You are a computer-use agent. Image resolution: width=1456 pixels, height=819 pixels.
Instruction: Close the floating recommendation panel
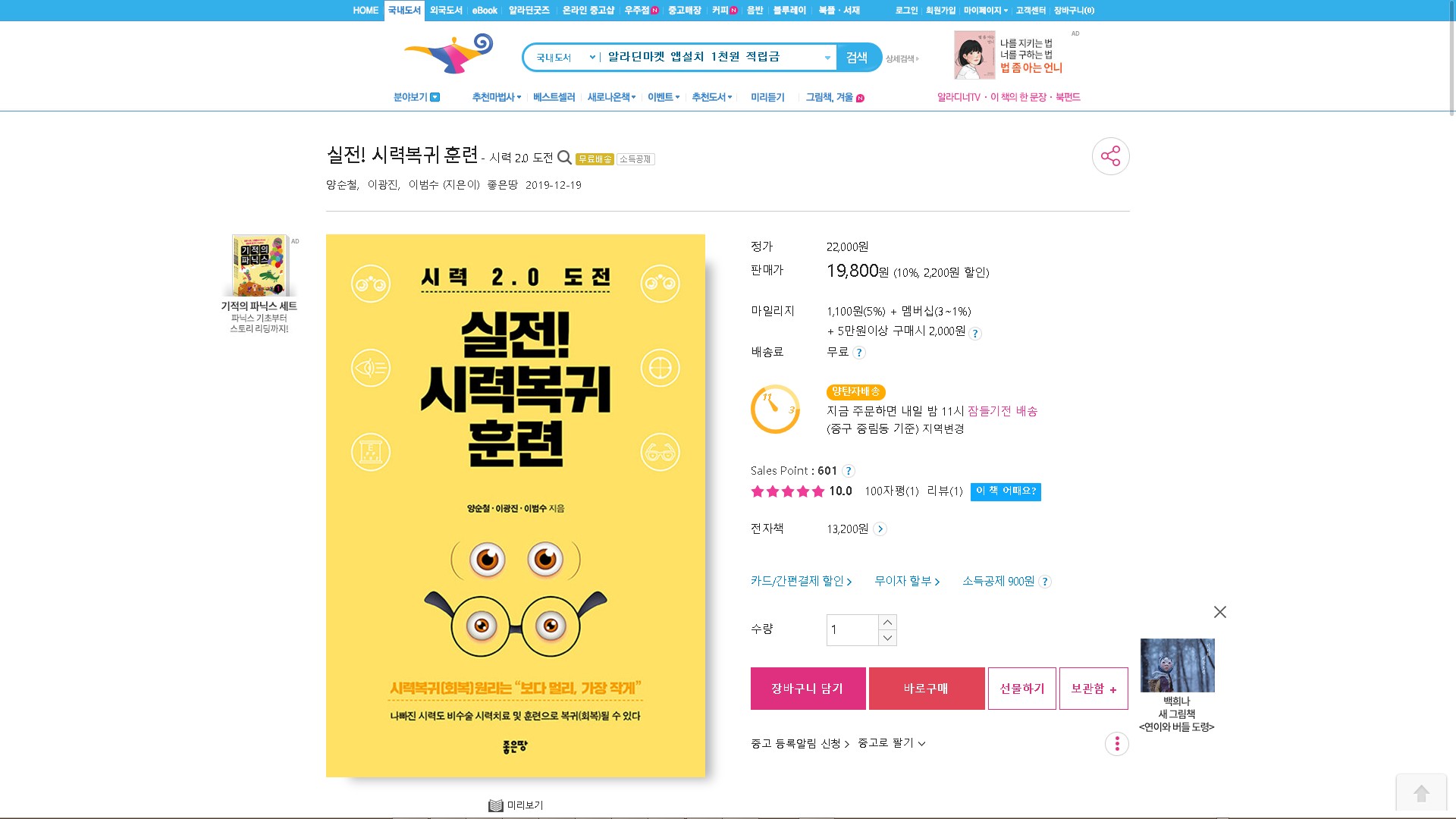pos(1219,612)
